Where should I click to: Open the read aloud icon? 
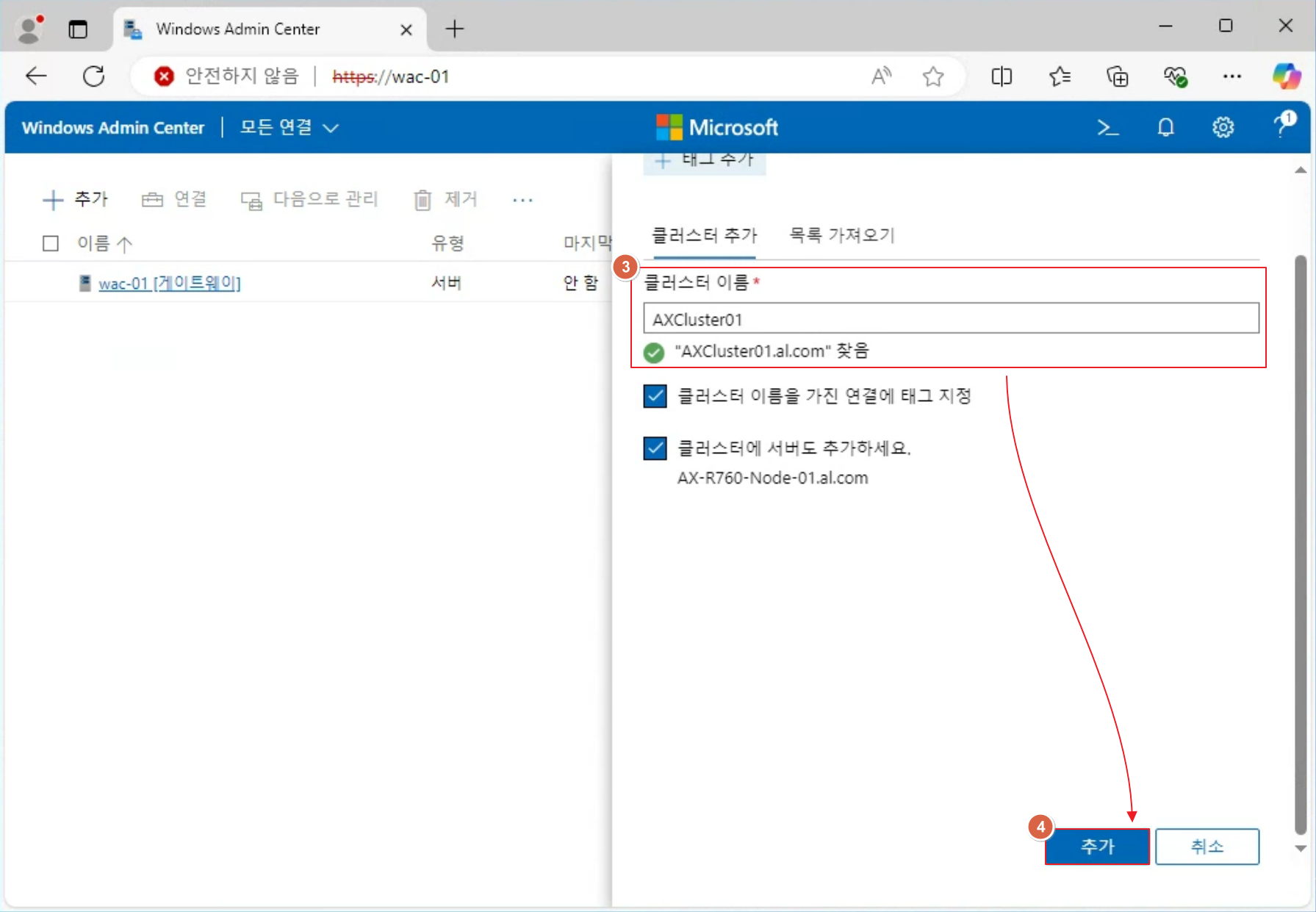tap(881, 76)
